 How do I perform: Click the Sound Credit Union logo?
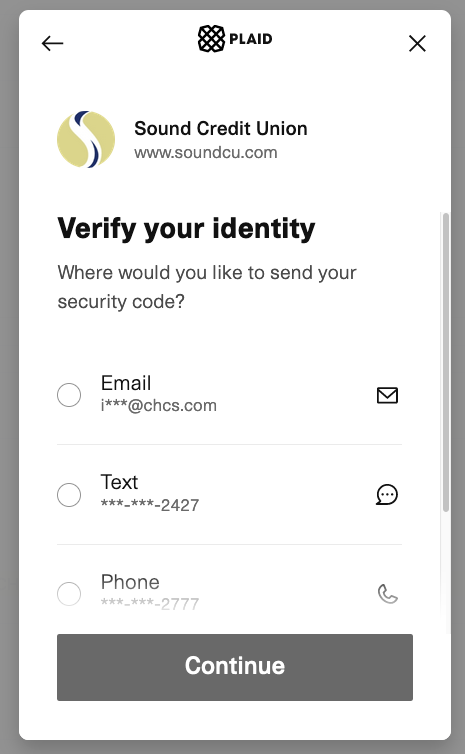[86, 139]
